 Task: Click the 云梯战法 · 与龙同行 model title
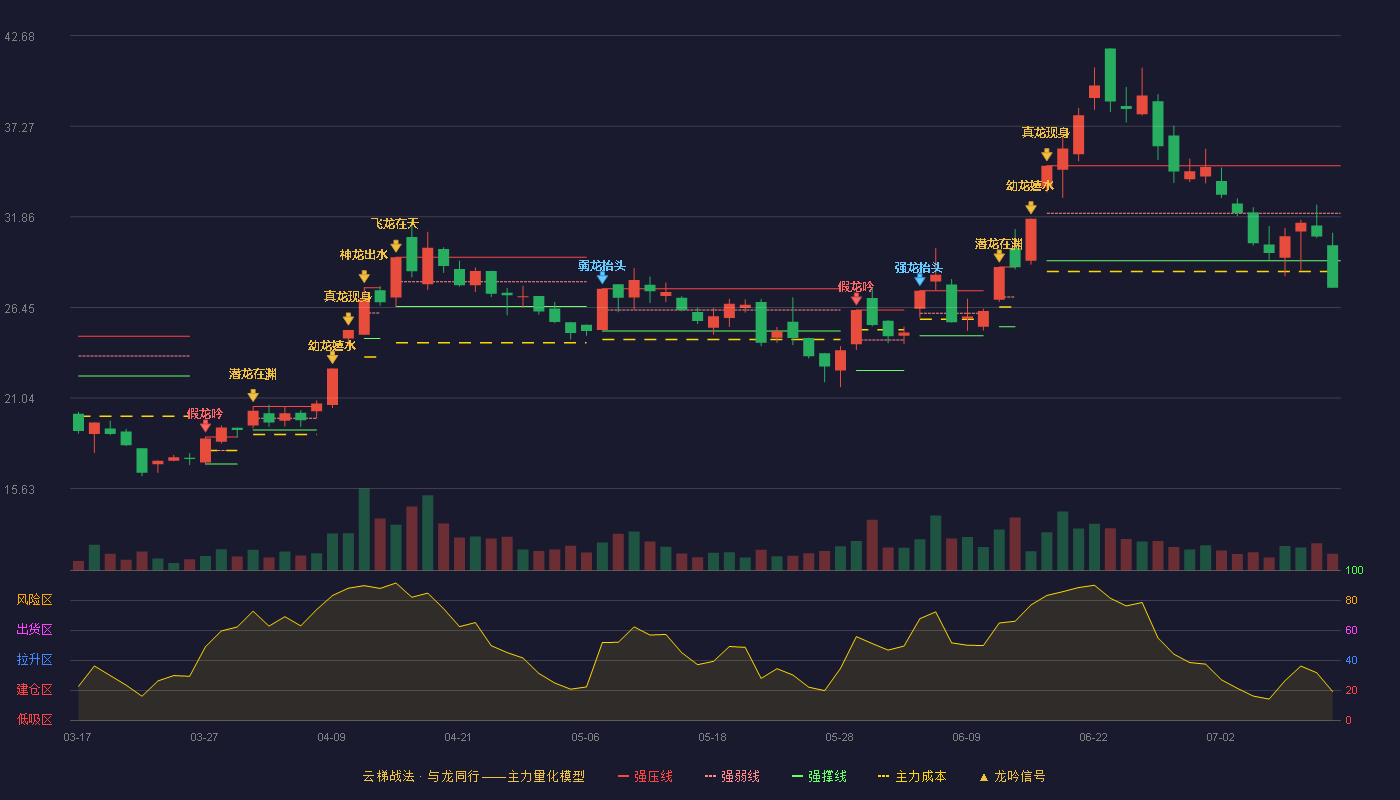473,776
